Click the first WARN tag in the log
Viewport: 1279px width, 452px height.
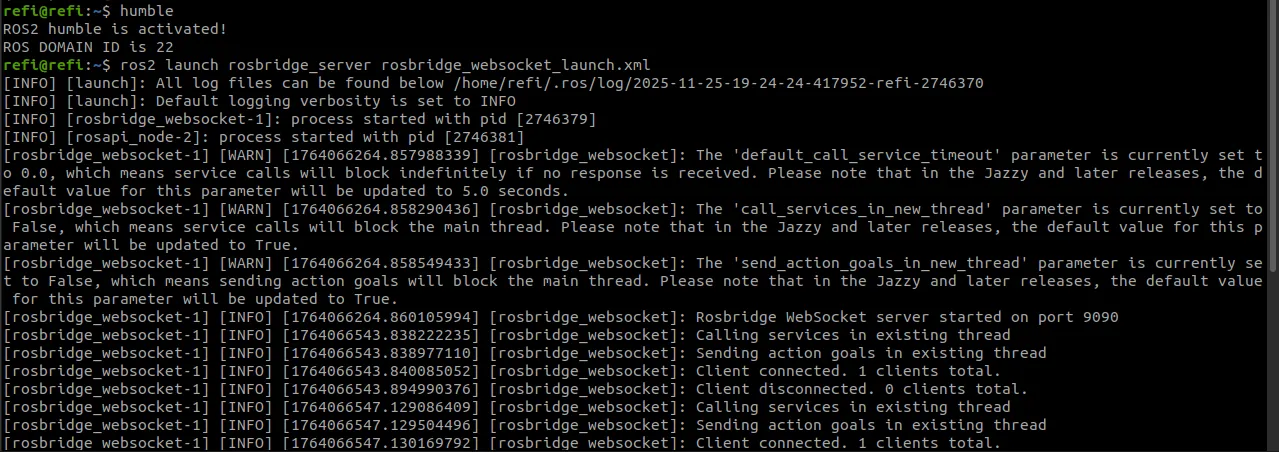click(x=237, y=155)
